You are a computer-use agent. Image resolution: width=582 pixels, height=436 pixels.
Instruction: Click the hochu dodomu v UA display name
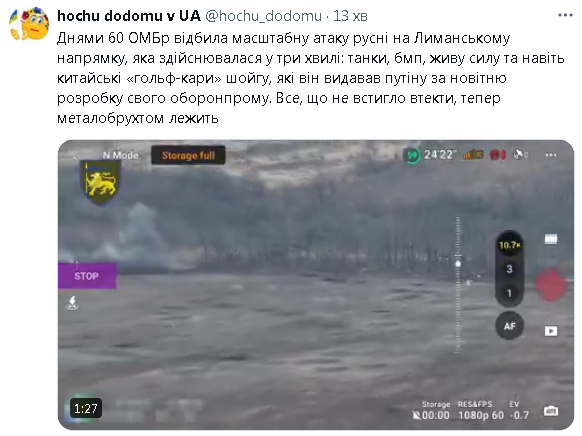point(129,16)
